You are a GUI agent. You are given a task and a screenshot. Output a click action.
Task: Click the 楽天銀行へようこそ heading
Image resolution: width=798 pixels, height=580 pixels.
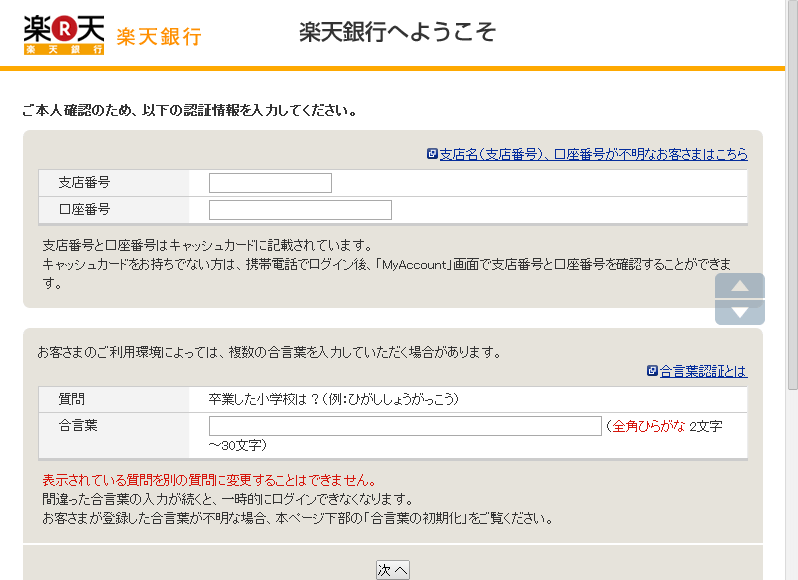tap(397, 32)
